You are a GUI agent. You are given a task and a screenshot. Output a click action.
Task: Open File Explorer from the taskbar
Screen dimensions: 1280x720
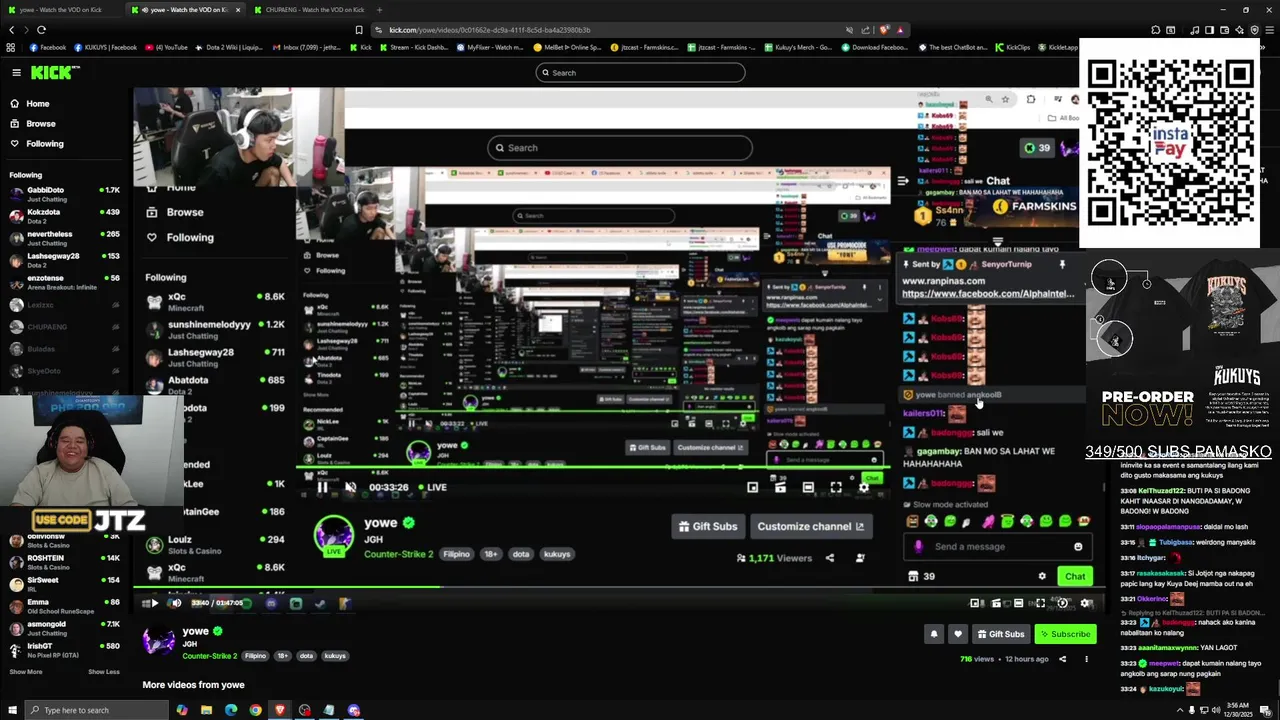(x=206, y=710)
